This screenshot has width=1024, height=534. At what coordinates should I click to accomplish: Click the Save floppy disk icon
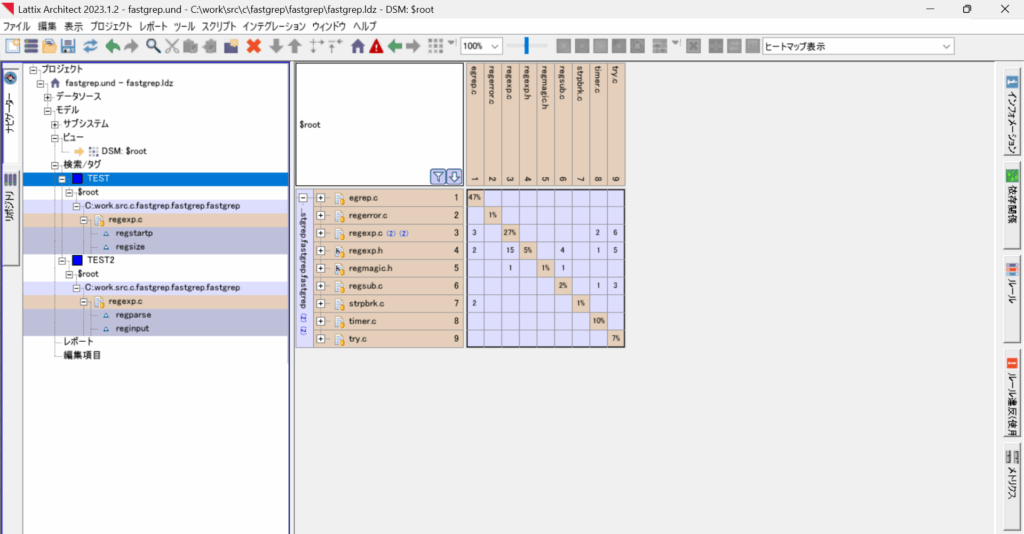pos(69,46)
